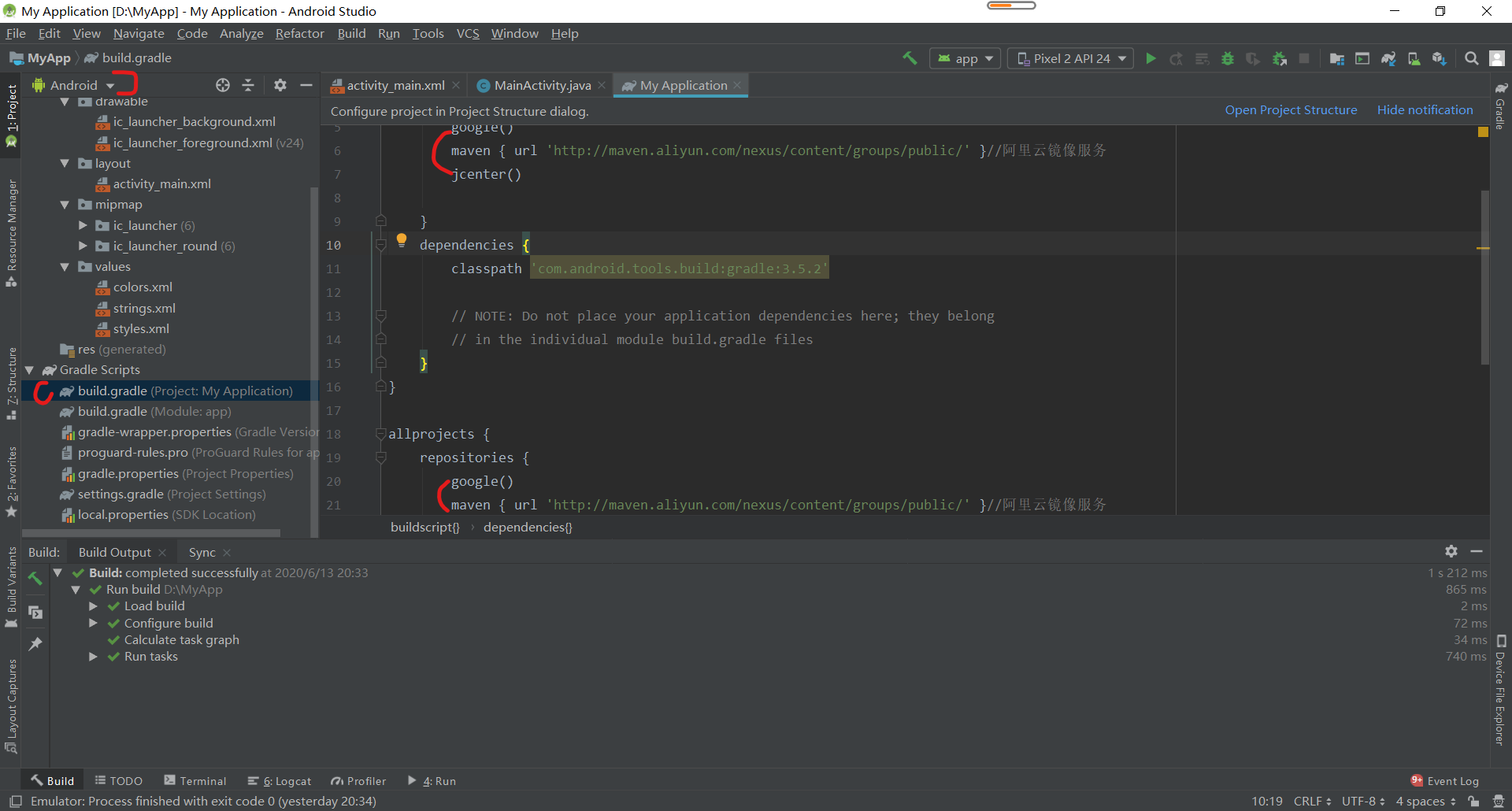Image resolution: width=1512 pixels, height=811 pixels.
Task: Toggle the Structure sidebar tab
Action: (x=11, y=383)
